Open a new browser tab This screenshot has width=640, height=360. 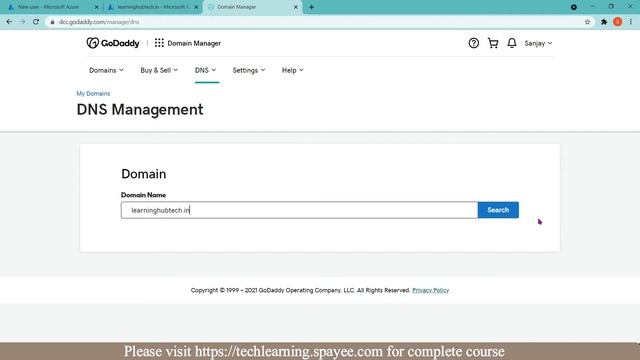[x=311, y=7]
